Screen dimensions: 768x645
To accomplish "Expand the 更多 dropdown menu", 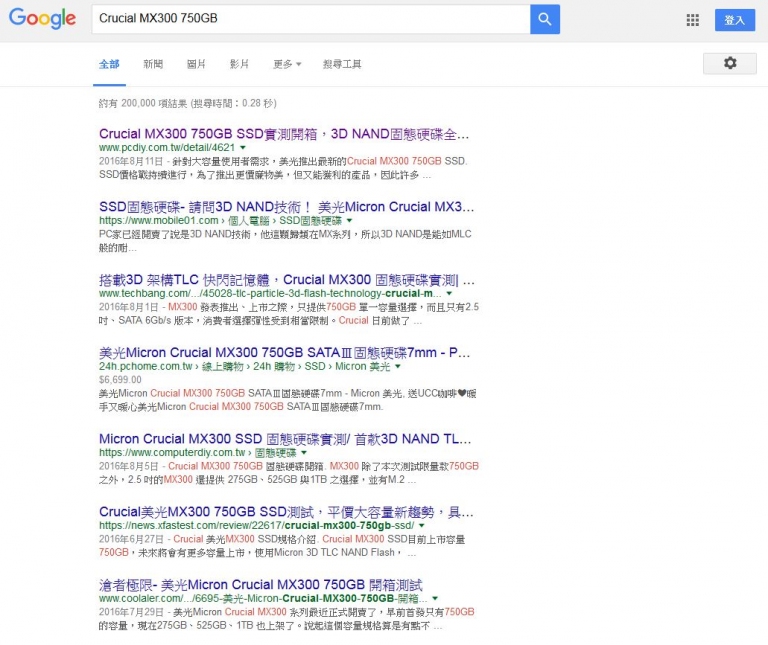I will [x=288, y=64].
